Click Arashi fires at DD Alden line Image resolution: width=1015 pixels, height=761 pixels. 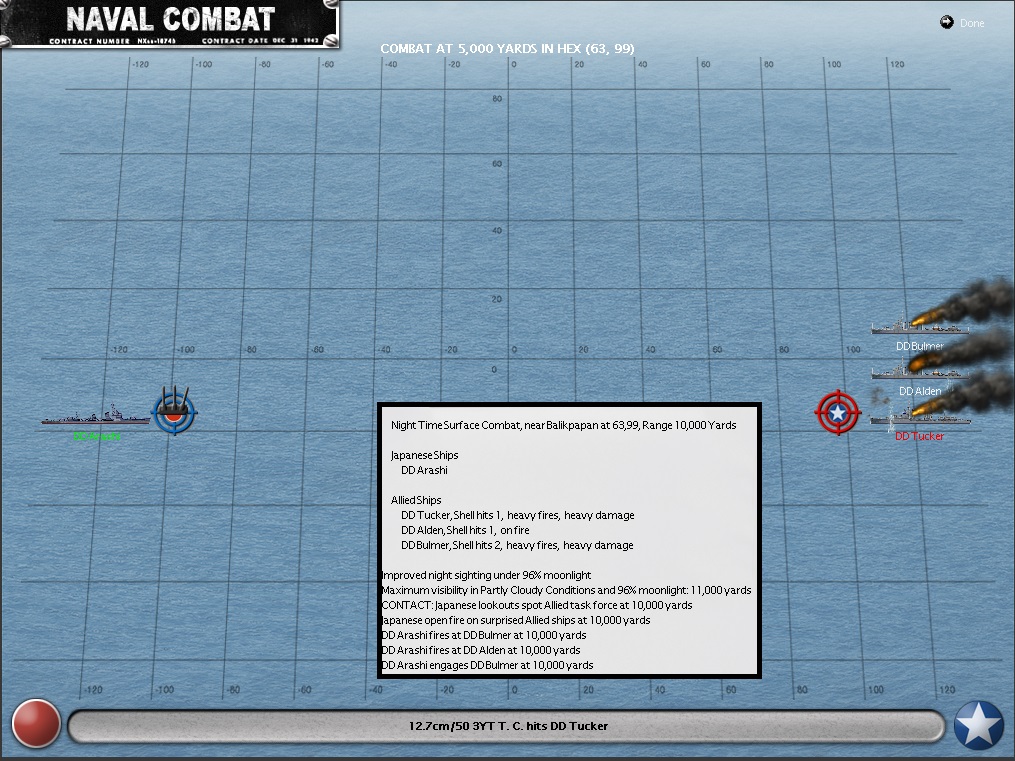[x=481, y=650]
